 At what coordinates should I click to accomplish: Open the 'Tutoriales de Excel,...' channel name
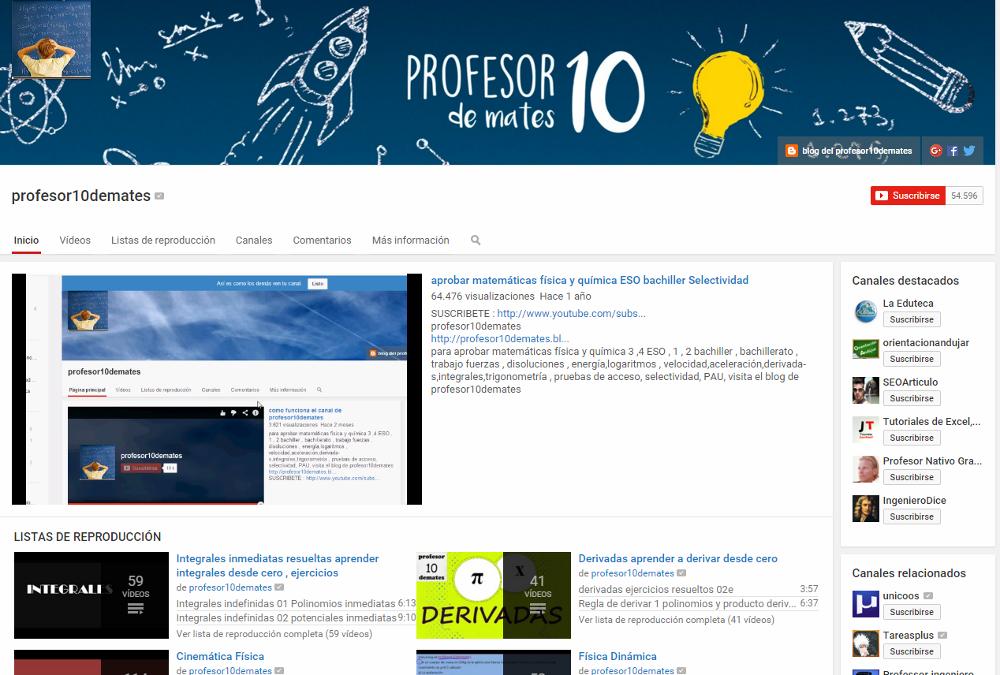click(932, 422)
